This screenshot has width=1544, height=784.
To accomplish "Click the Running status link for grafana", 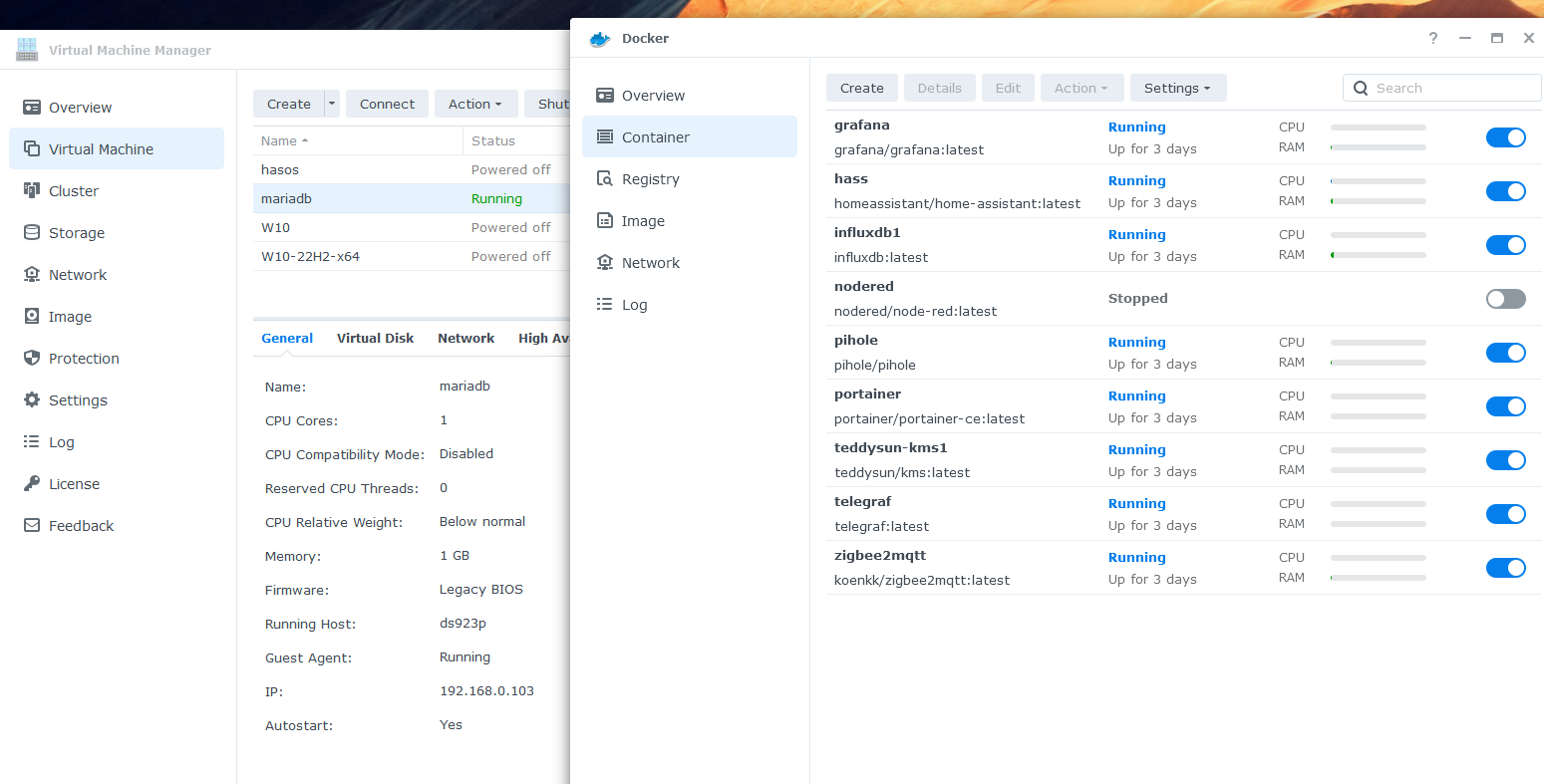I will pyautogui.click(x=1137, y=127).
